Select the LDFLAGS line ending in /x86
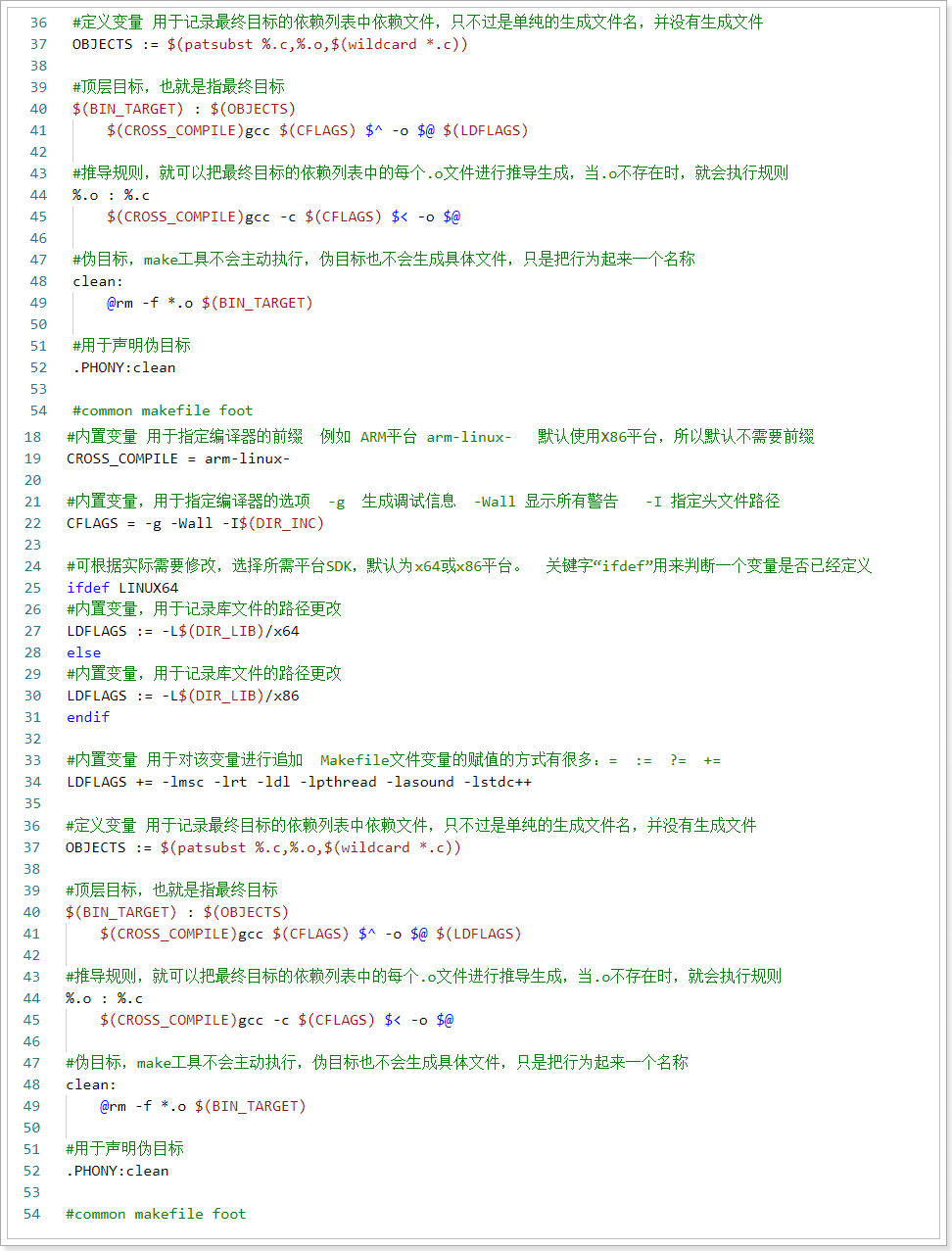The width and height of the screenshot is (952, 1251). (182, 696)
